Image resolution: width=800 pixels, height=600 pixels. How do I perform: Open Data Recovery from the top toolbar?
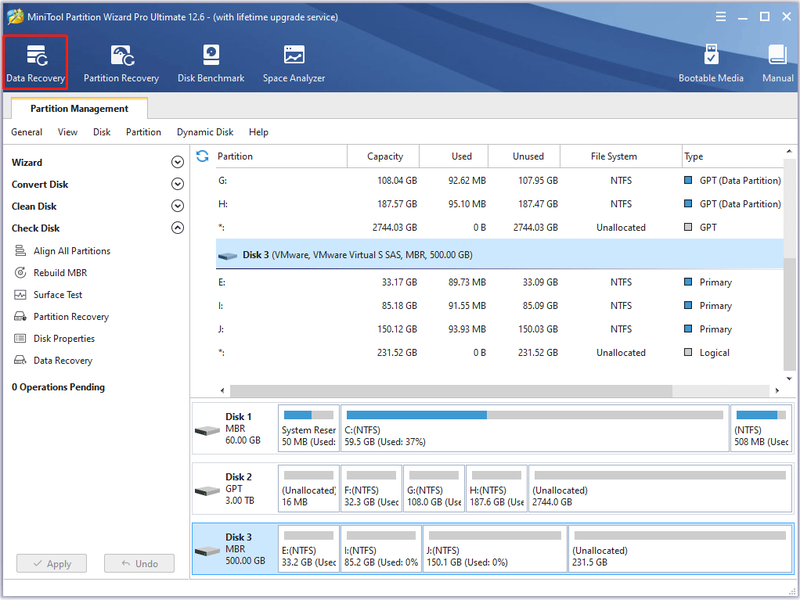(x=35, y=63)
